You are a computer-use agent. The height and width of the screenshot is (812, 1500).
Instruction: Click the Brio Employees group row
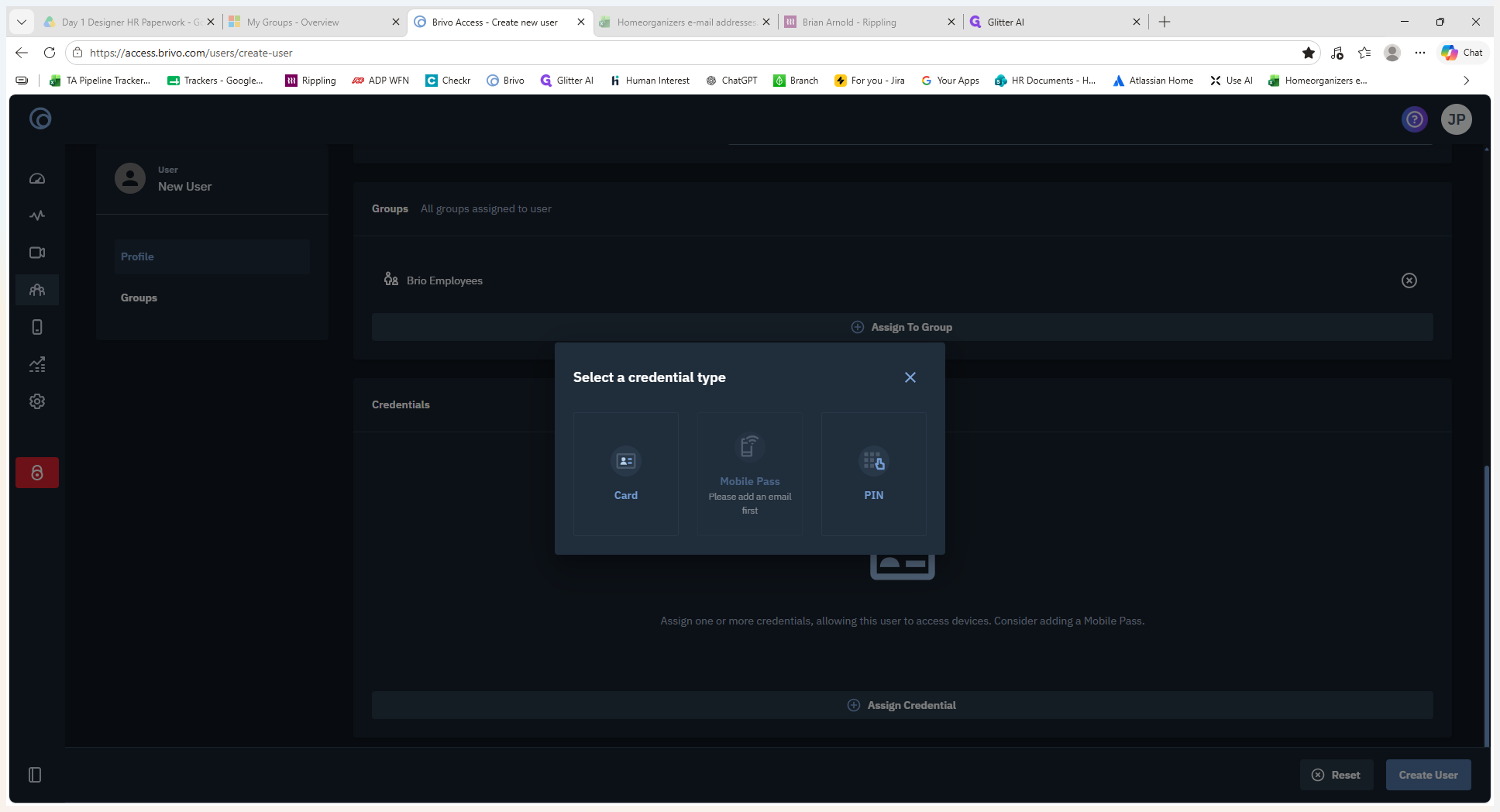pyautogui.click(x=903, y=280)
